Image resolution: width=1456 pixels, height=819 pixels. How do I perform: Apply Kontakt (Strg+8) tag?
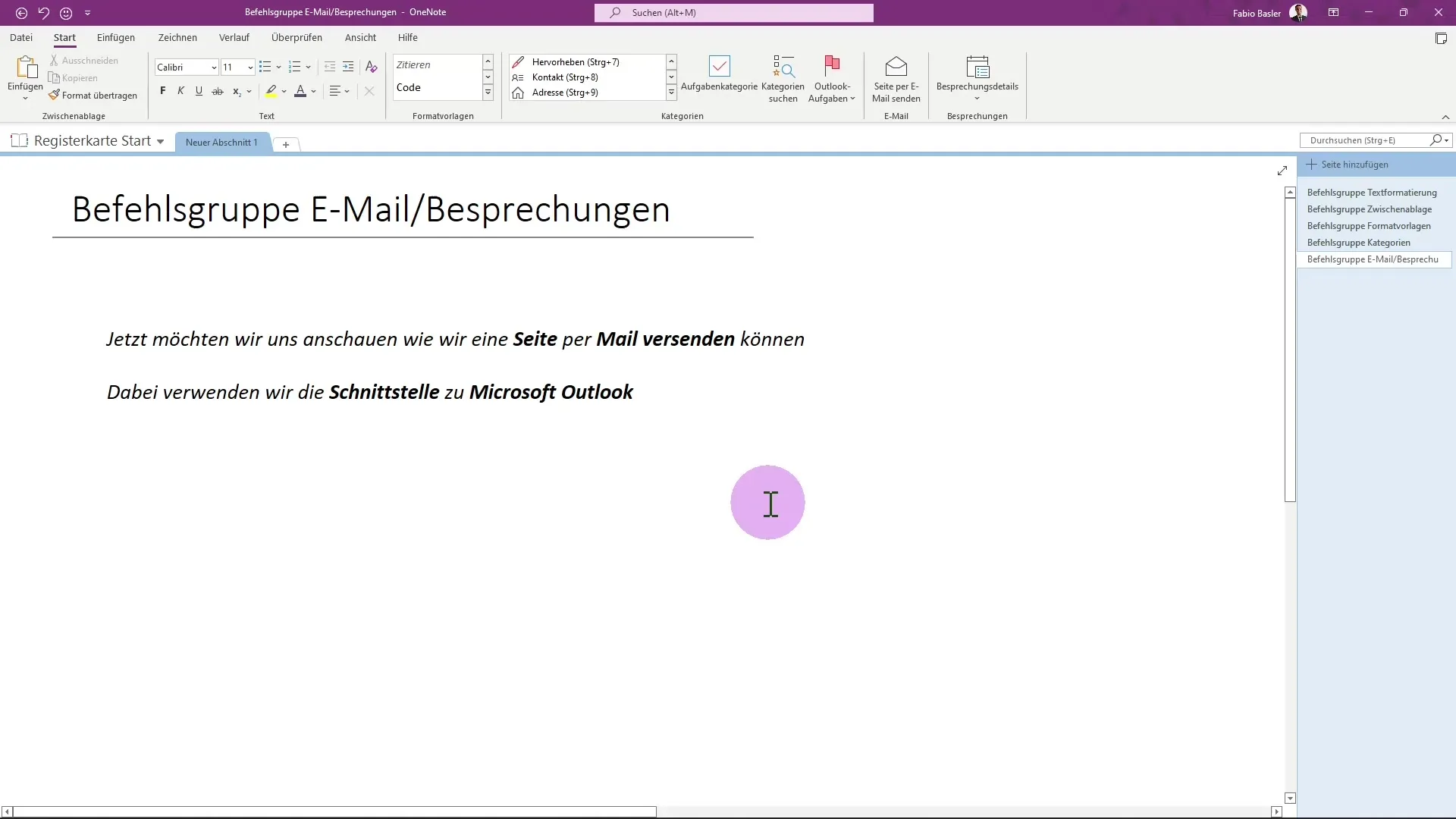588,77
